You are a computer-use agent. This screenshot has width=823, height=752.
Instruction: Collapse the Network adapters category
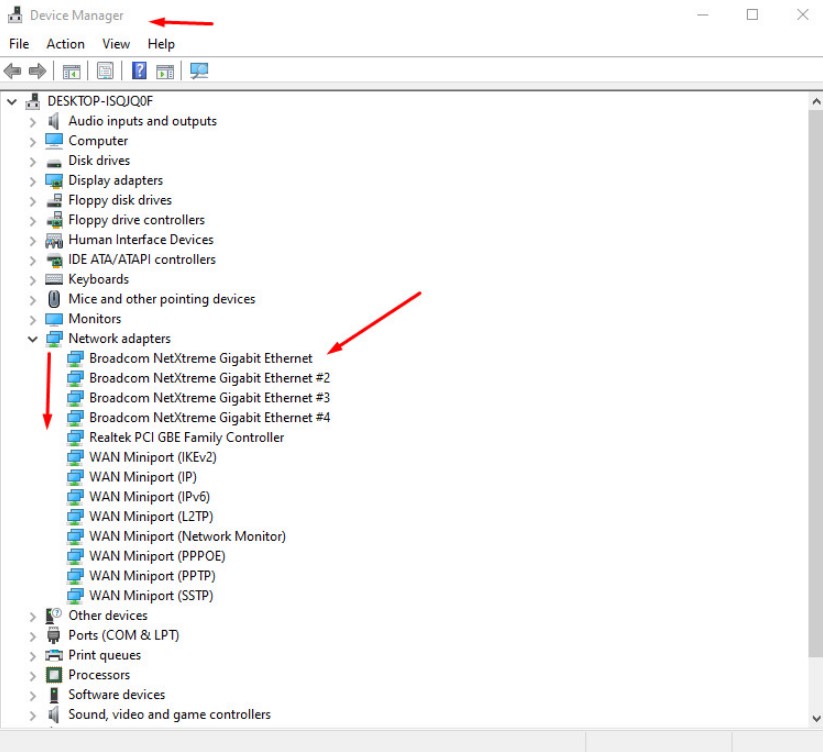coord(33,339)
